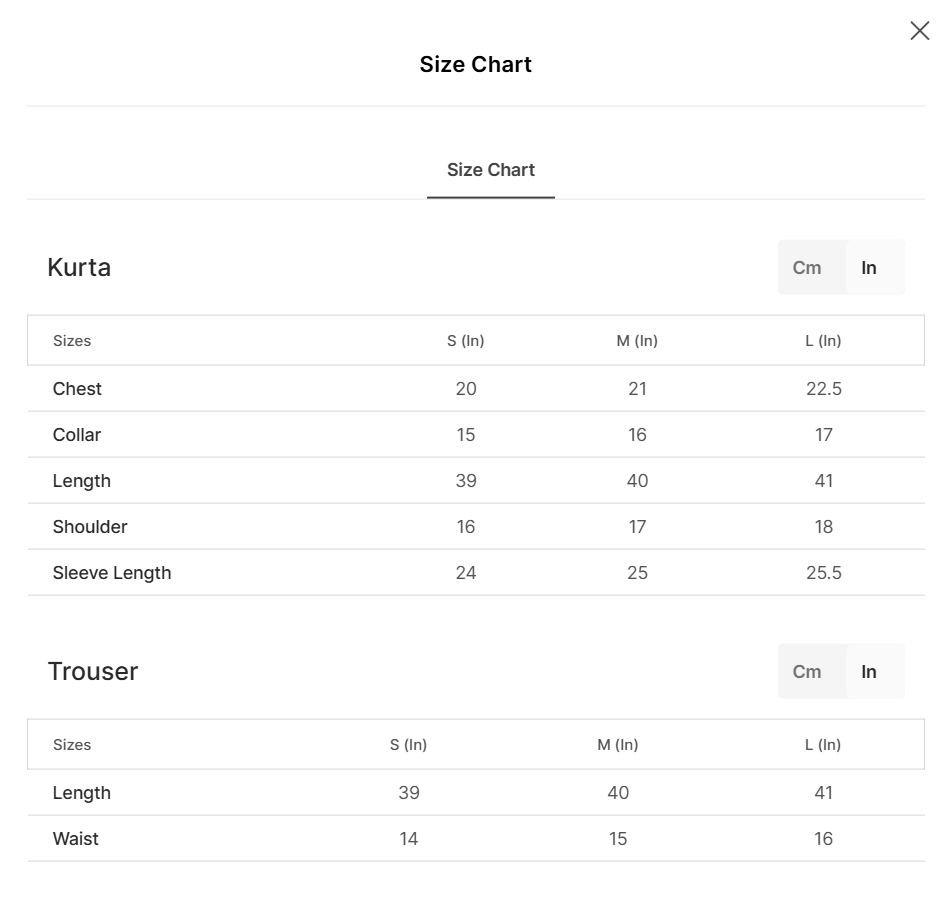Click the Kurta table's M (In) column header
The image size is (940, 917).
pyautogui.click(x=637, y=341)
